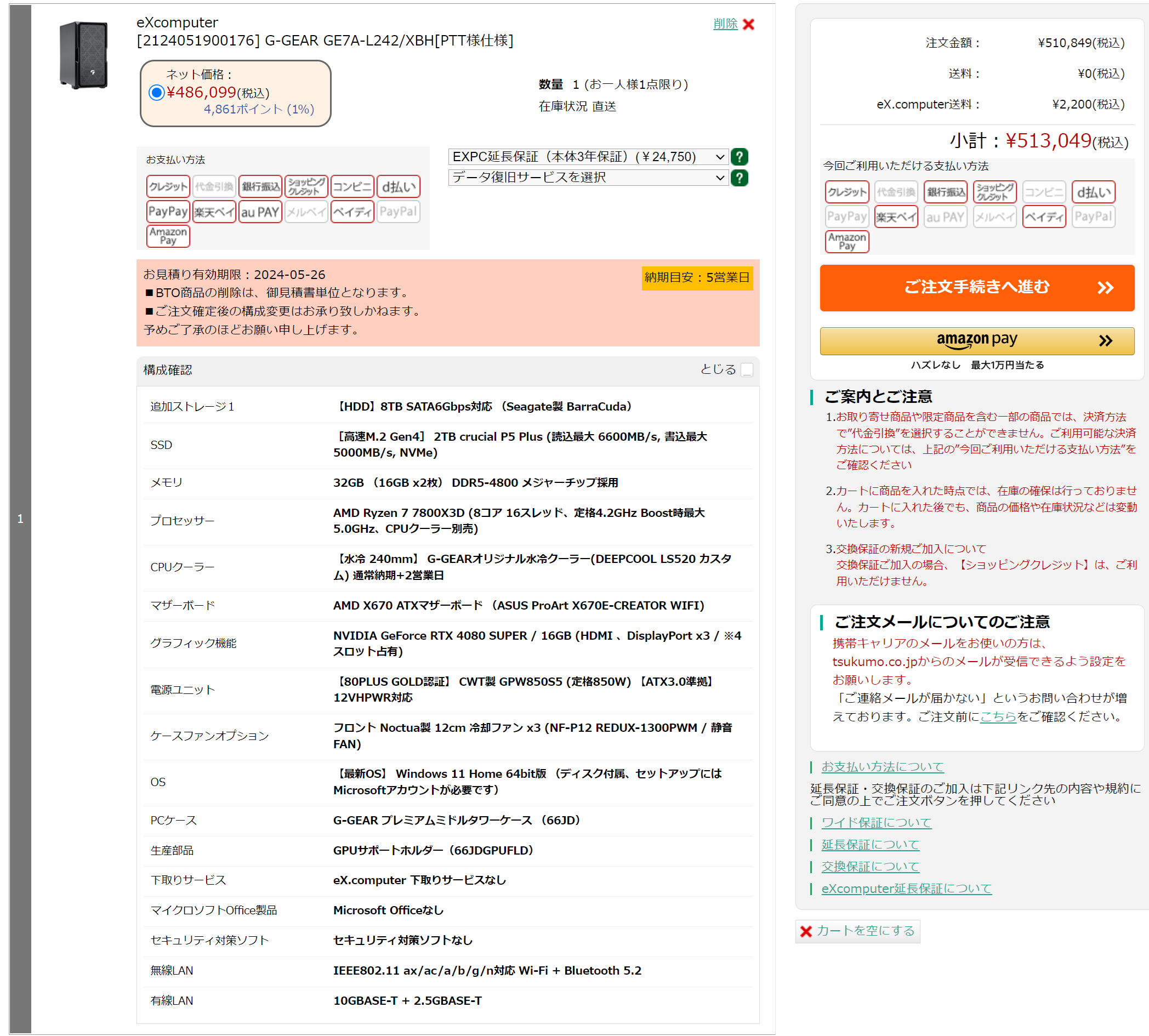1149x1036 pixels.
Task: Click 代金引換 icon in item payment methods
Action: point(214,187)
